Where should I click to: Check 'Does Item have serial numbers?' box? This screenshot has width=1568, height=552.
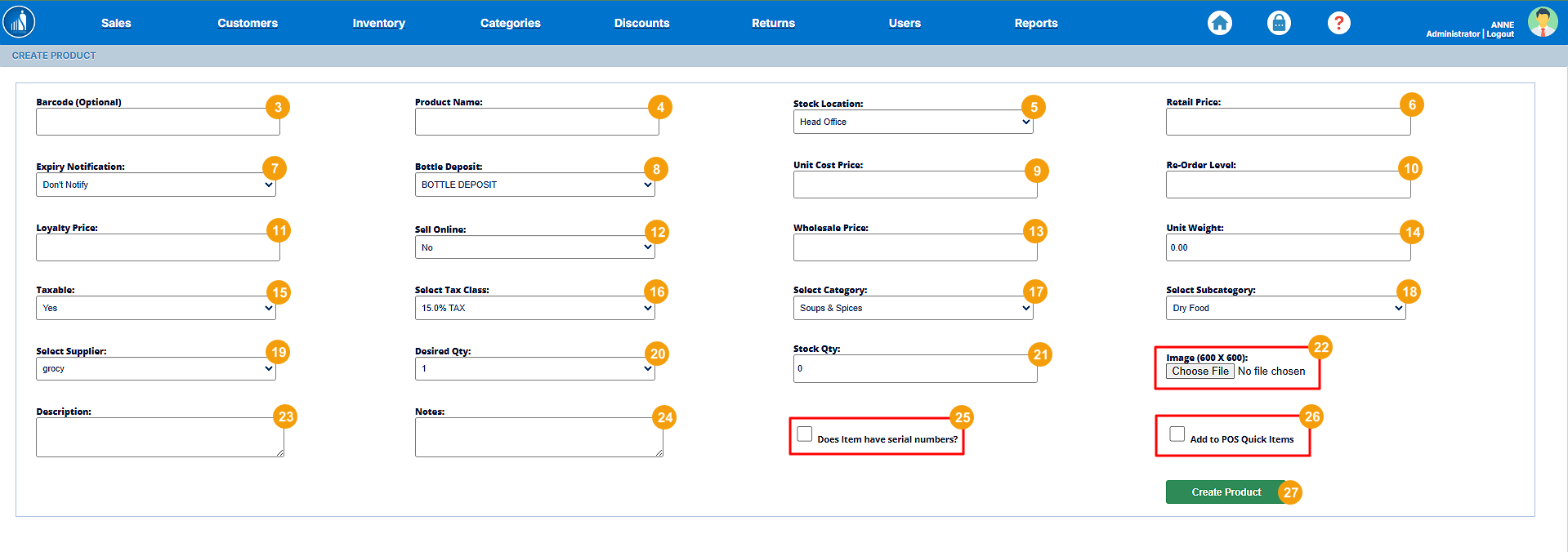[x=805, y=434]
